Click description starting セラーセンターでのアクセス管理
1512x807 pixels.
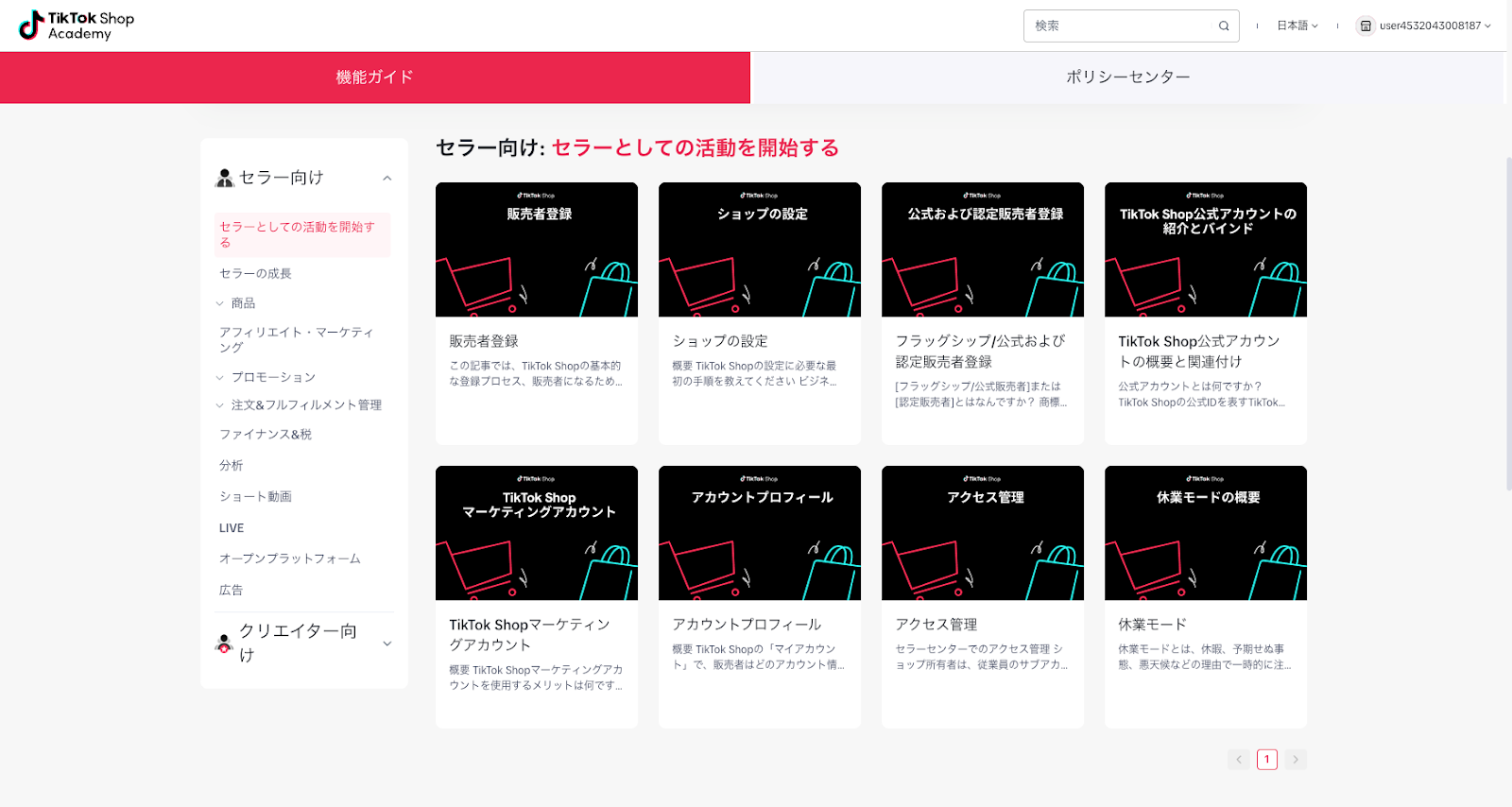point(982,658)
